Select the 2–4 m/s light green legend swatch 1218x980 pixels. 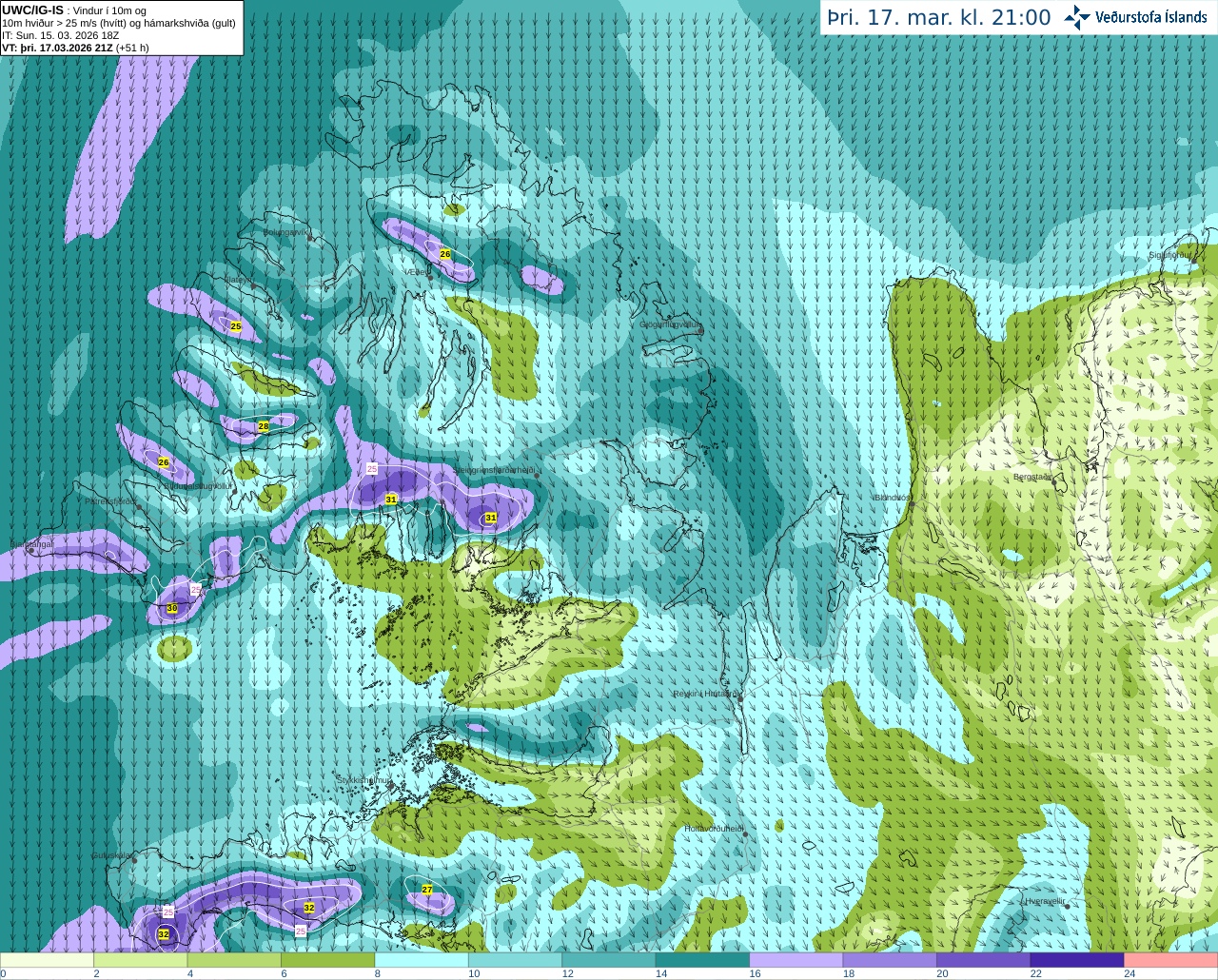coord(141,960)
